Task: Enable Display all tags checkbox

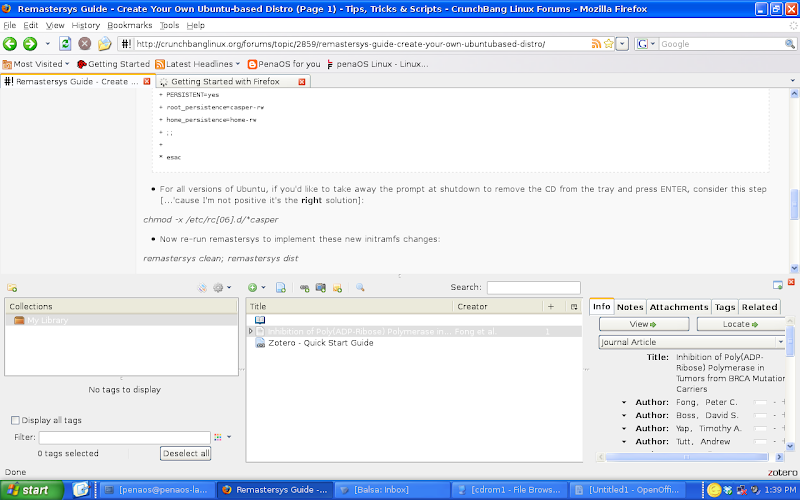Action: (15, 420)
